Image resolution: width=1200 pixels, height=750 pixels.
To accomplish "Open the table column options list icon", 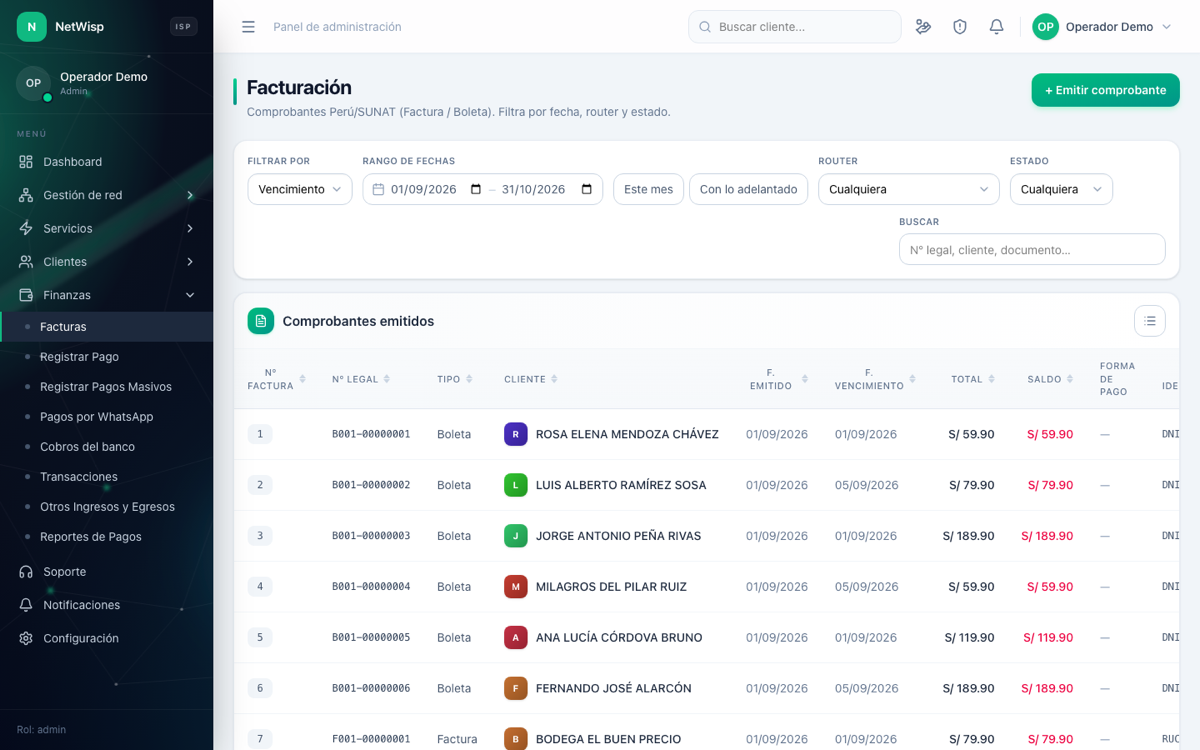I will point(1150,321).
